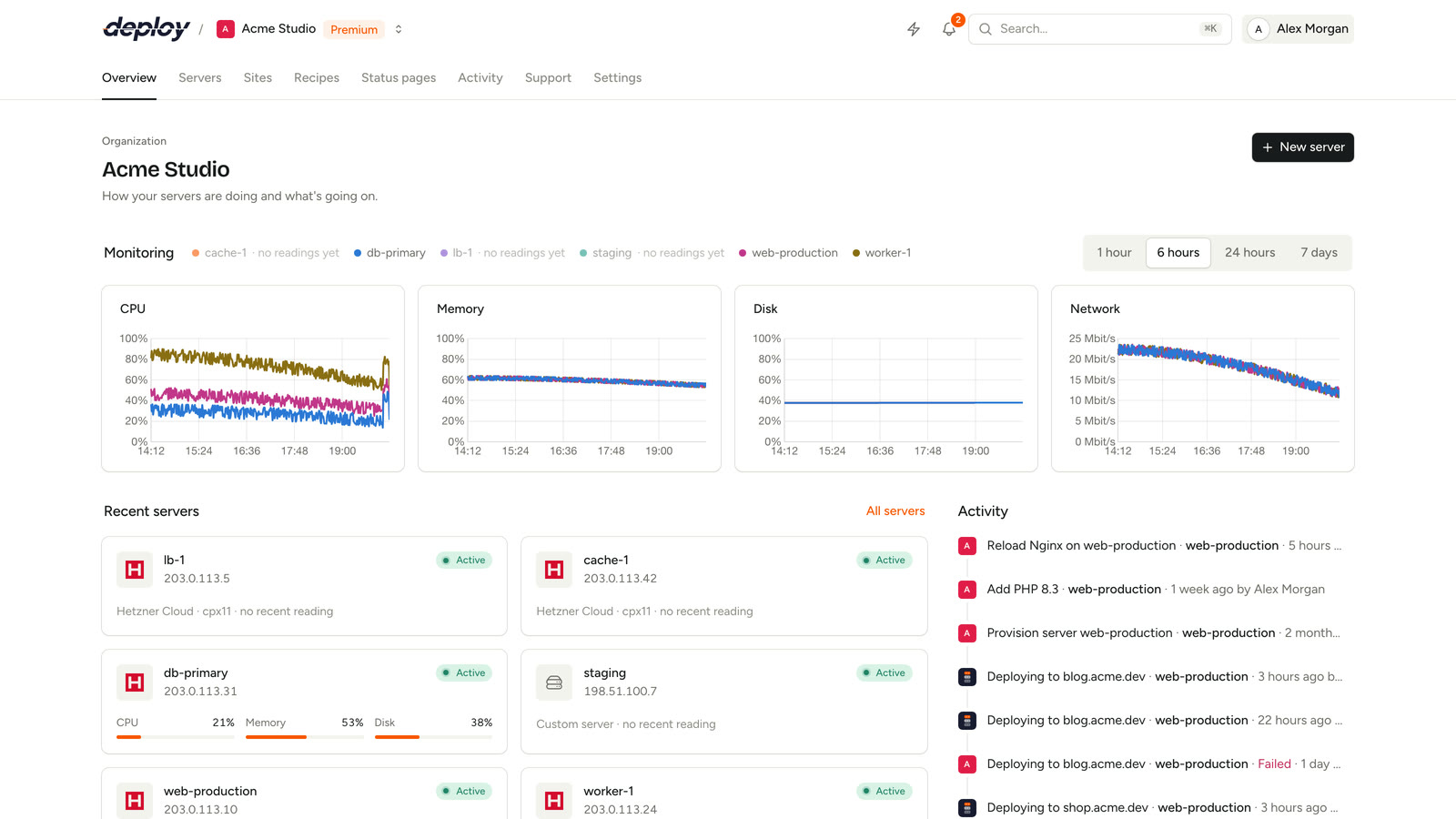Select the 6 hours range

(1178, 253)
